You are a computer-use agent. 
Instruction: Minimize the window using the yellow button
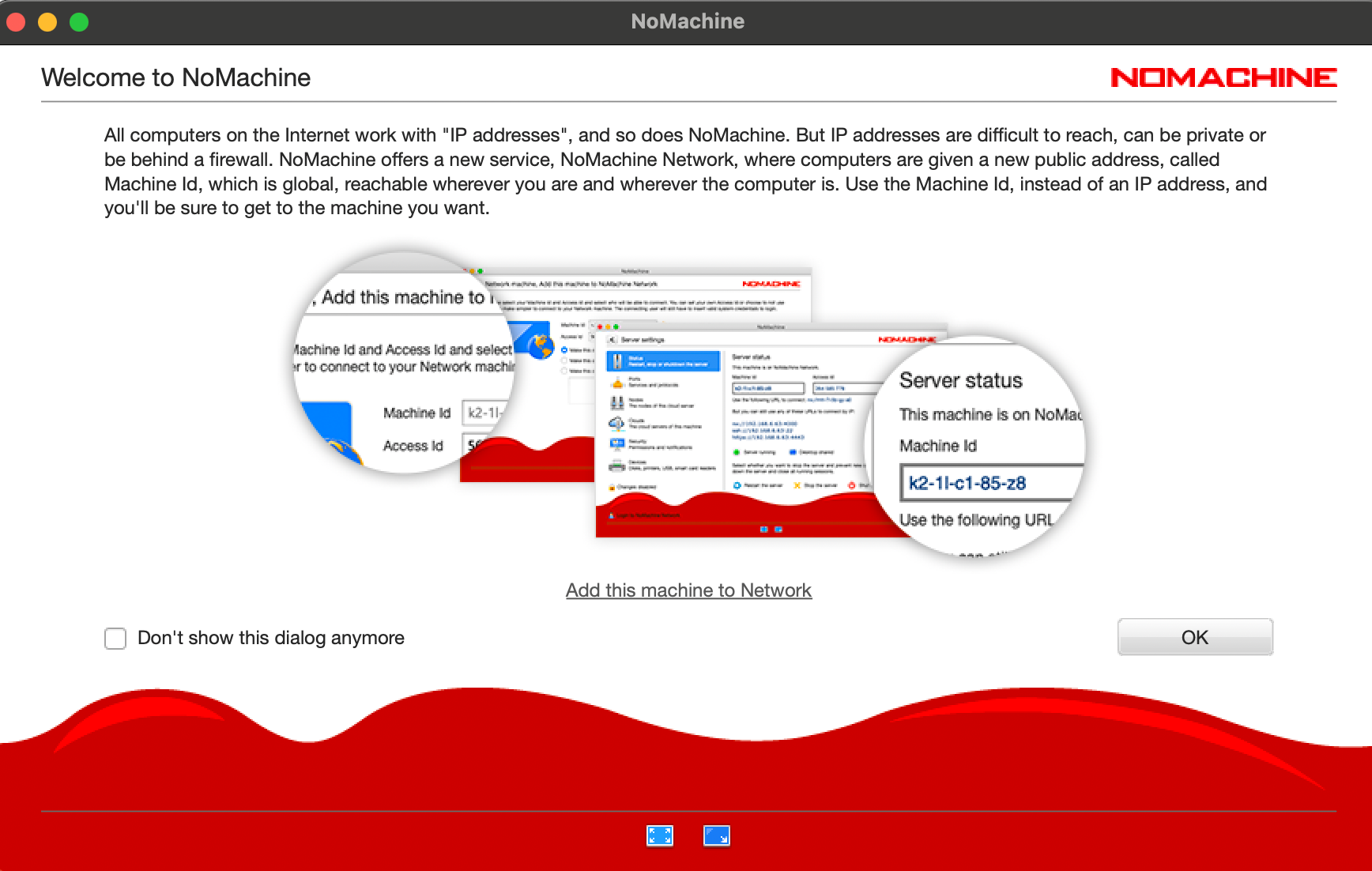(x=47, y=22)
